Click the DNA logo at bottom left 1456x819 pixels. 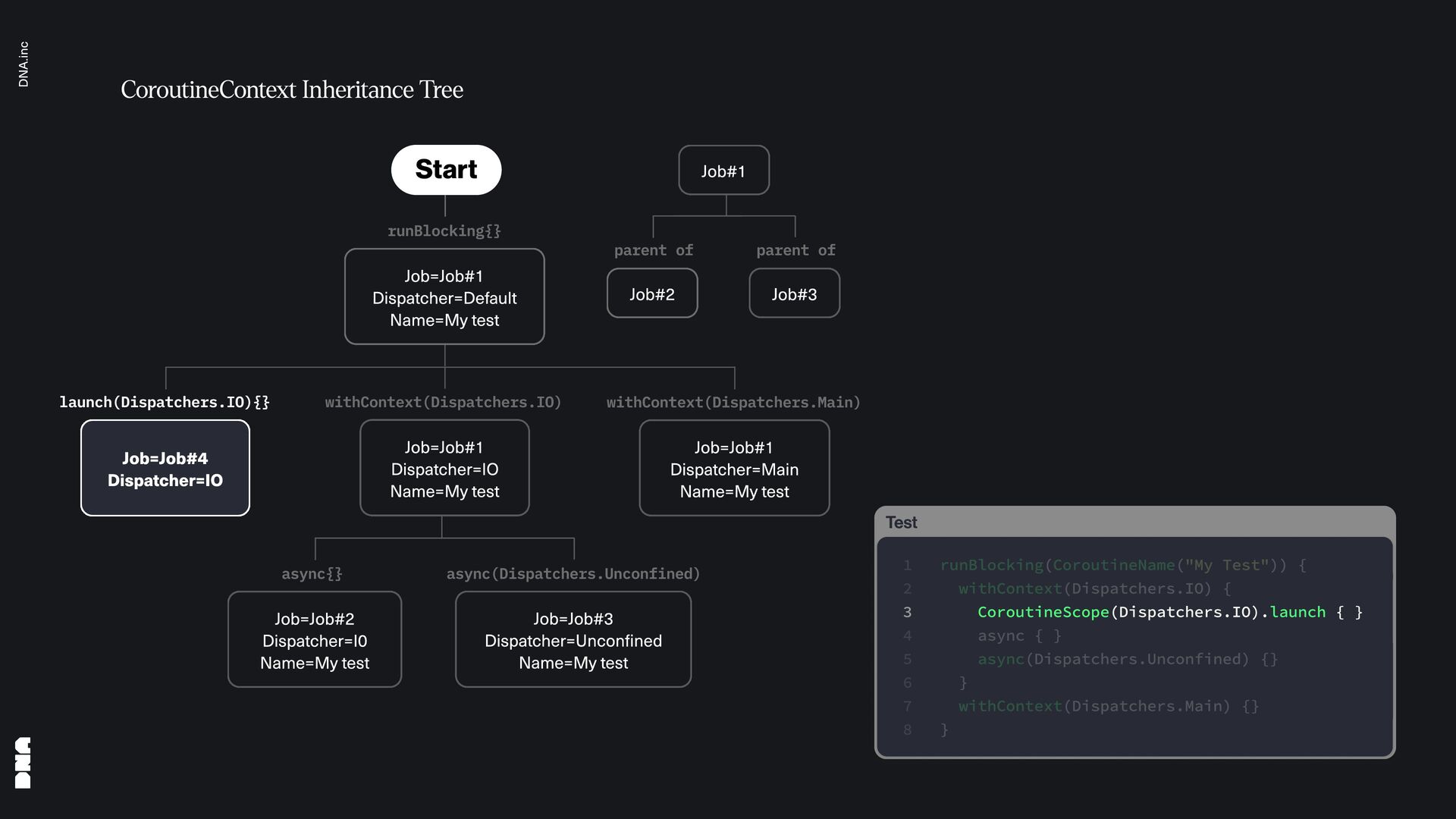(x=23, y=762)
